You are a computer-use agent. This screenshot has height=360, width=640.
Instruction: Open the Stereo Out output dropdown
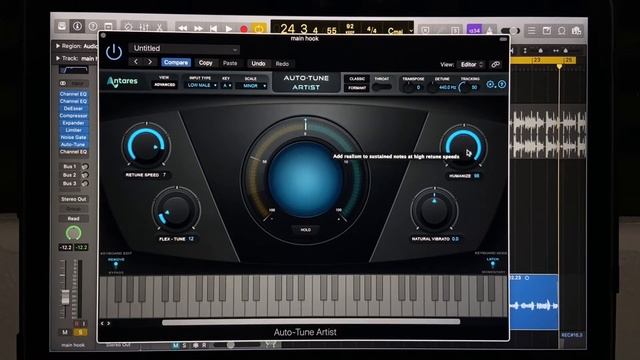[73, 199]
